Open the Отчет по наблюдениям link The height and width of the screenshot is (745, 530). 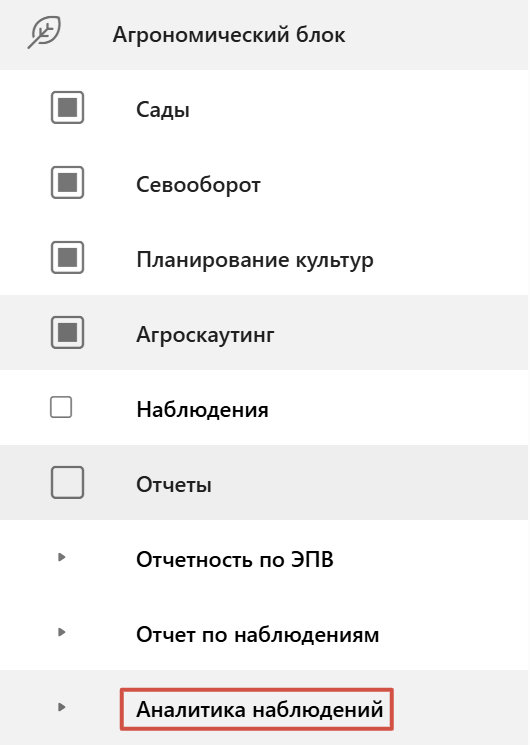[x=258, y=635]
